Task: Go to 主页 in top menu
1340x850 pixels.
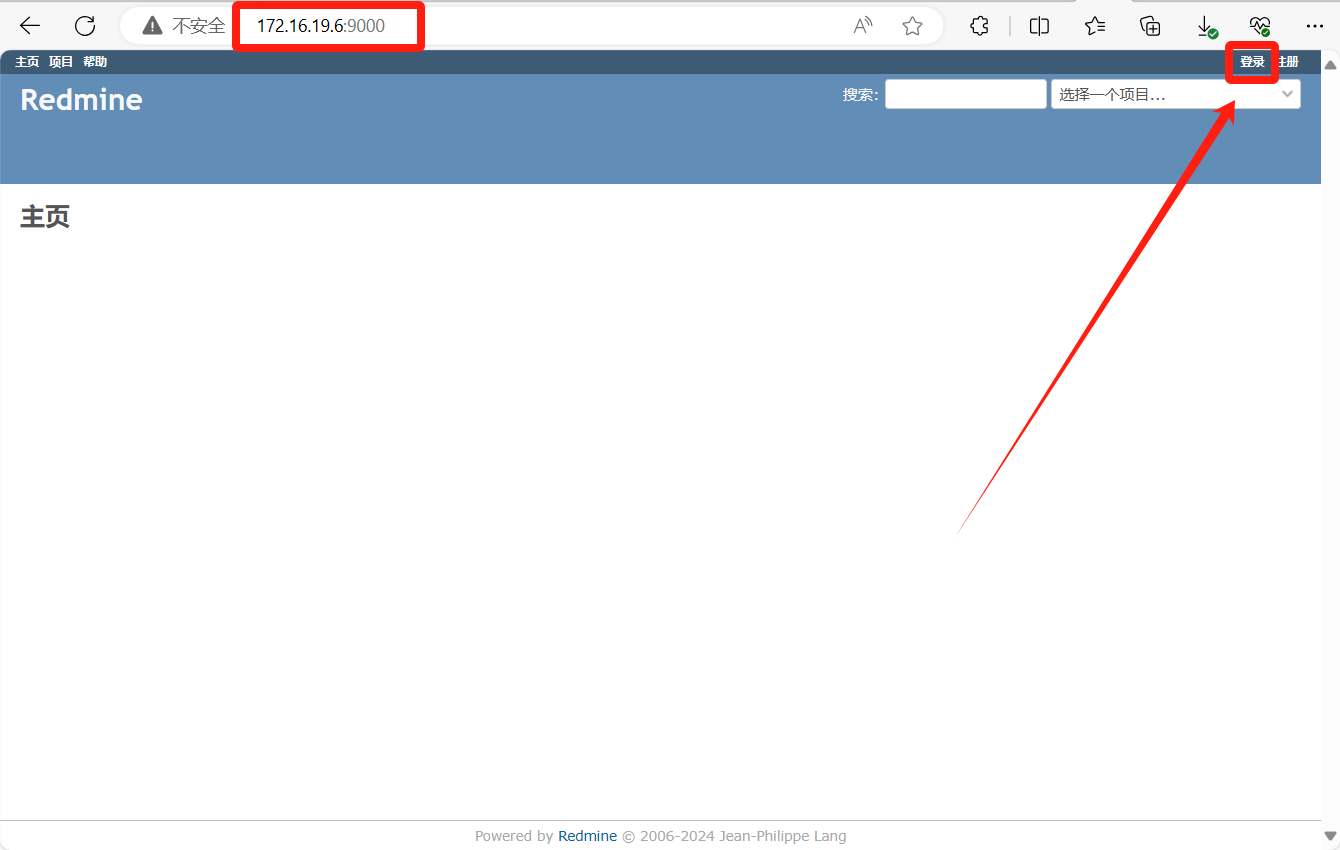Action: [x=27, y=62]
